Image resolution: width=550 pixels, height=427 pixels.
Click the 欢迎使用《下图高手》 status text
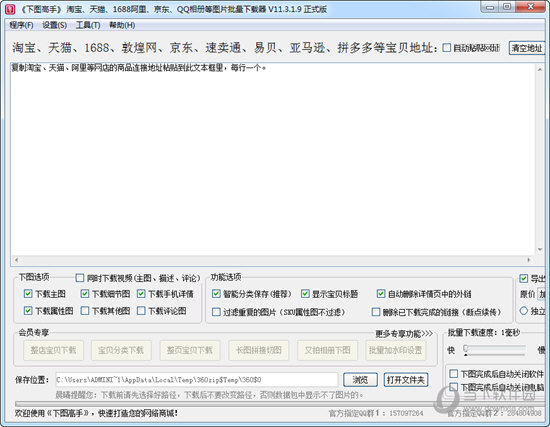(96, 413)
